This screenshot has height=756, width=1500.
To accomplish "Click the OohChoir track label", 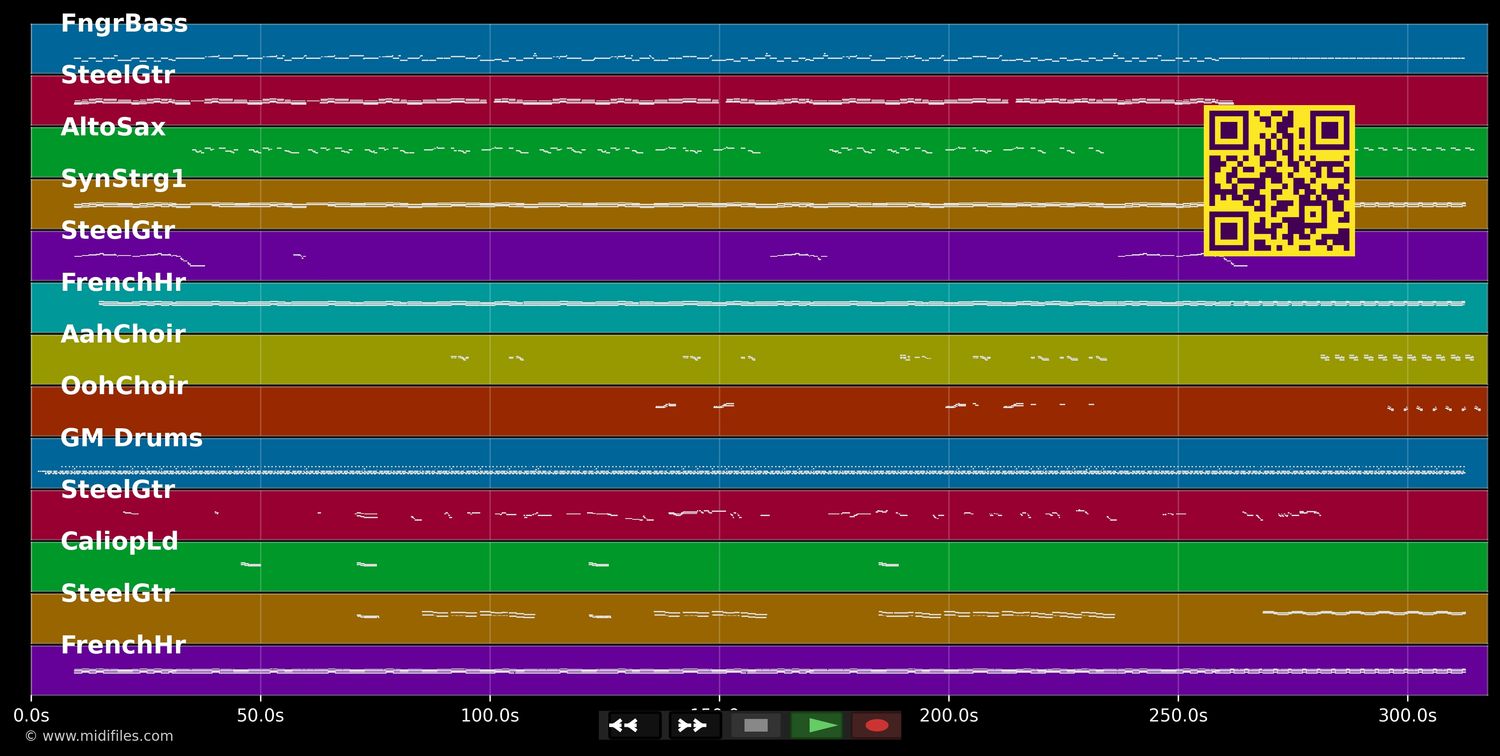I will (124, 387).
